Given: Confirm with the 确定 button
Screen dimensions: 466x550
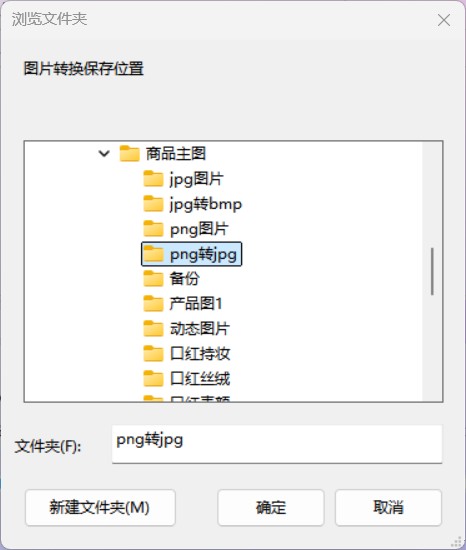Looking at the screenshot, I should pyautogui.click(x=271, y=507).
